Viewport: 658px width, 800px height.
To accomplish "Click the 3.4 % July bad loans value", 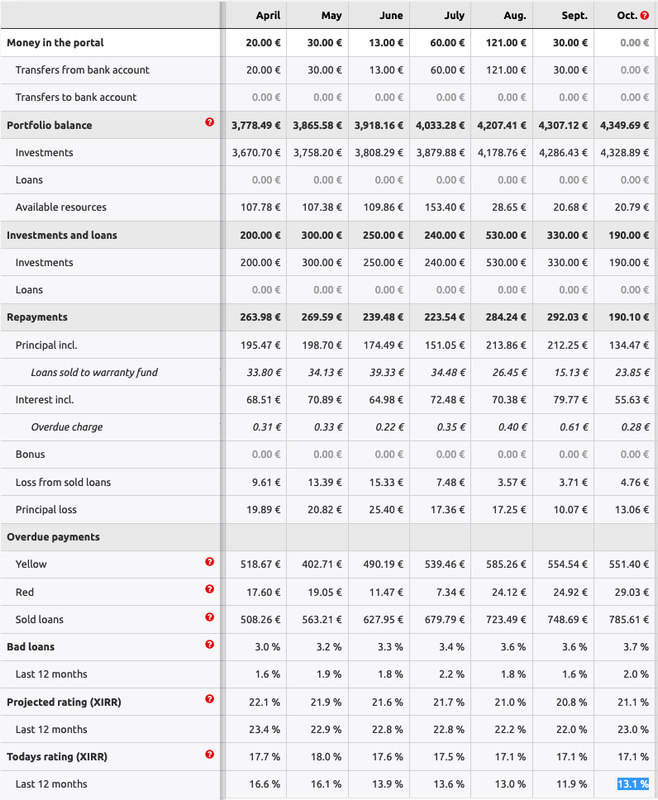I will [451, 647].
